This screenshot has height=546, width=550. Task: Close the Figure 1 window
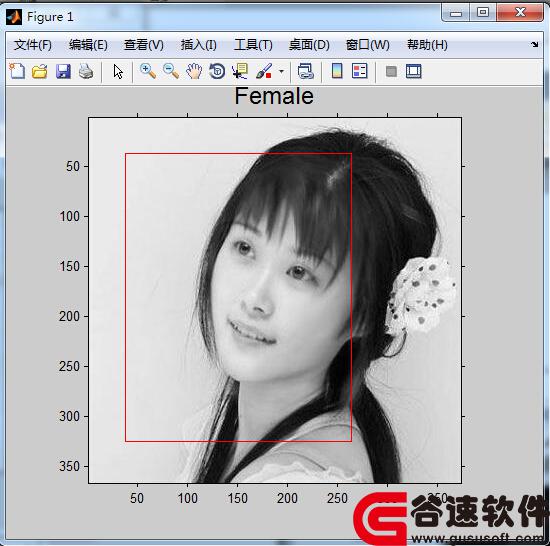(520, 13)
